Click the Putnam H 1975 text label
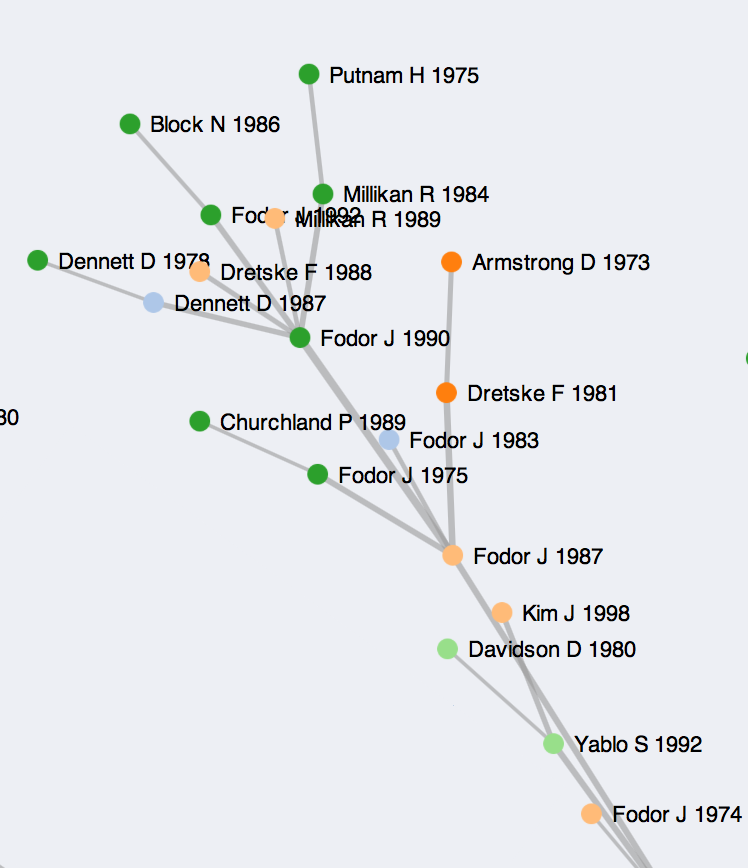Image resolution: width=748 pixels, height=868 pixels. point(404,75)
